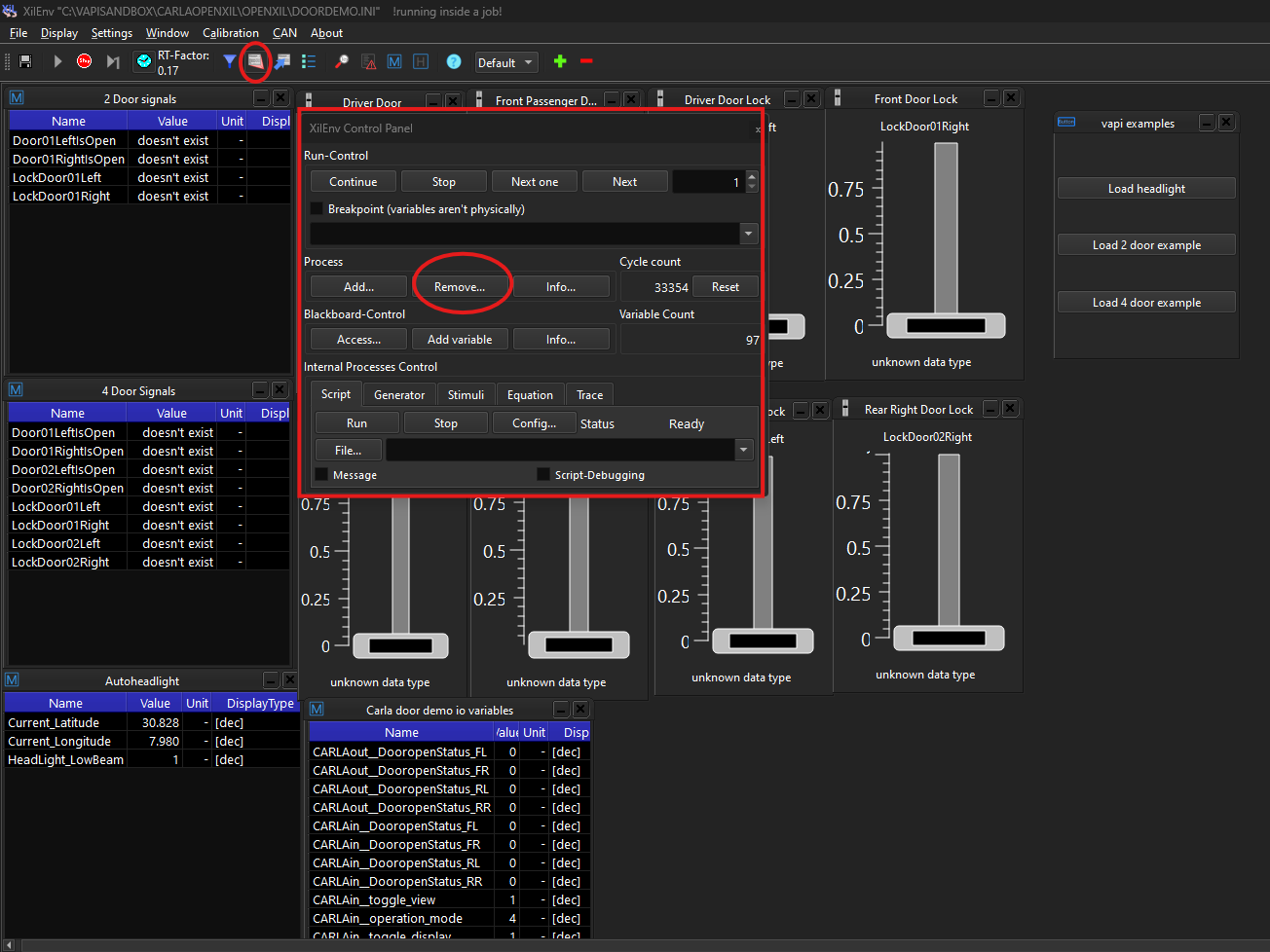1270x952 pixels.
Task: Click the red minus toolbar icon
Action: tap(586, 61)
